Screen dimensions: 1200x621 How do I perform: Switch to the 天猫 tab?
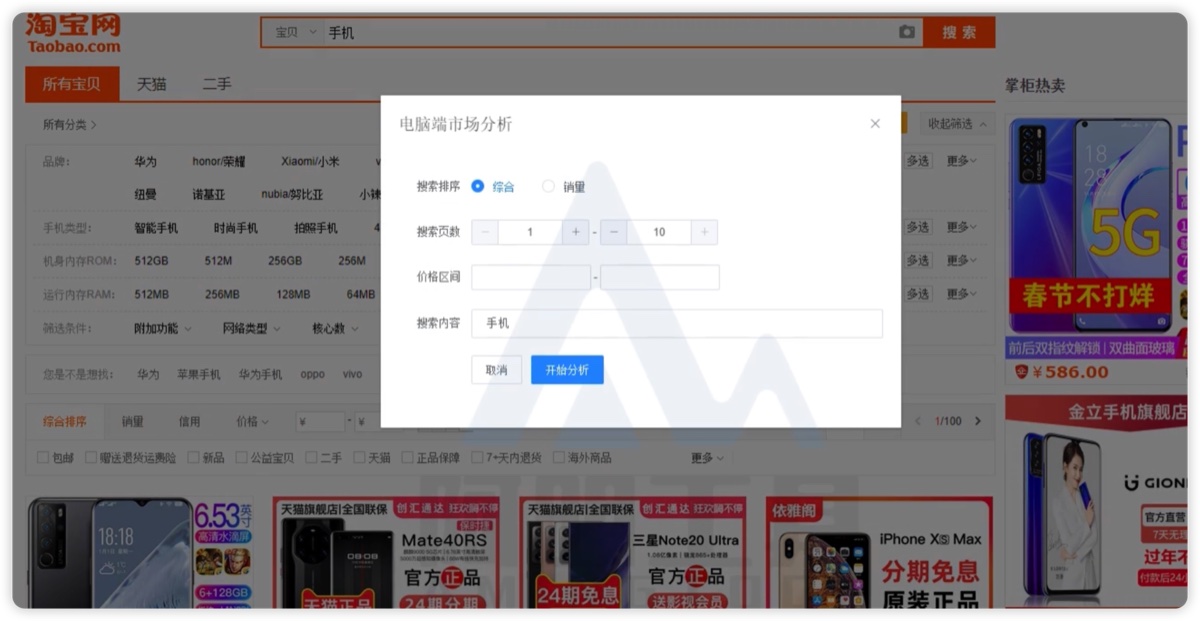coord(152,85)
